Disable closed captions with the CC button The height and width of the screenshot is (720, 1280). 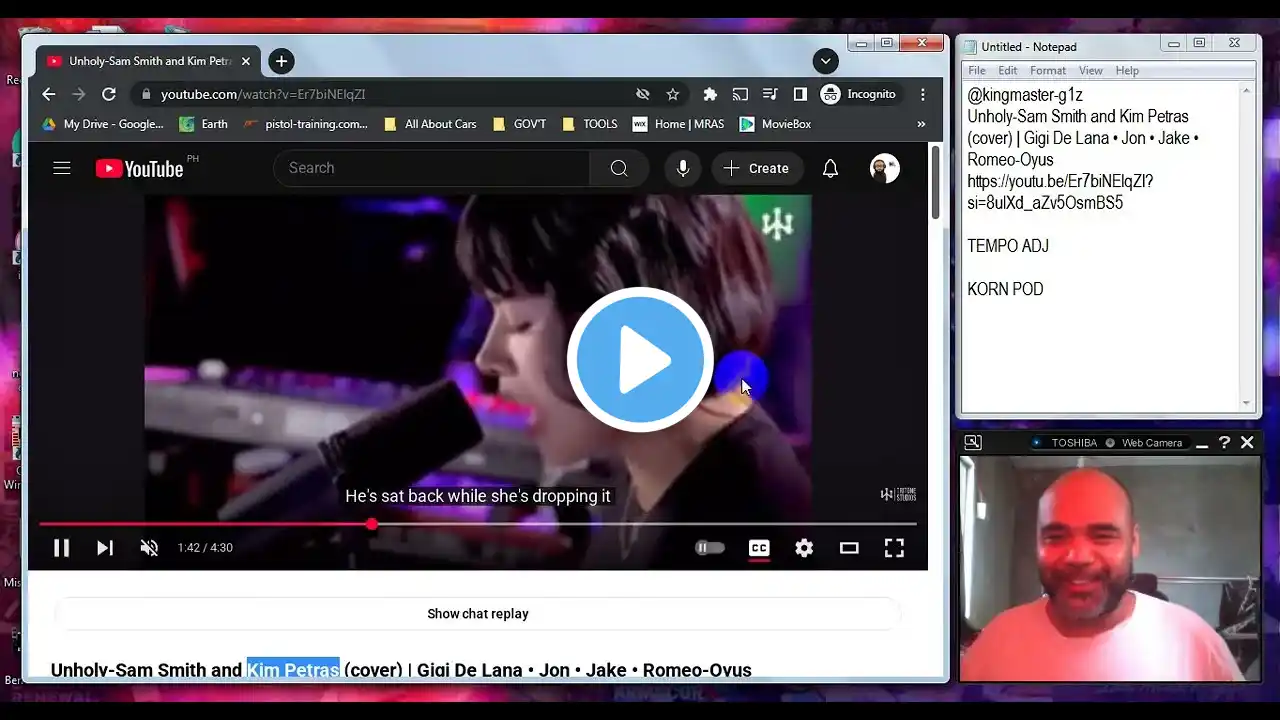759,548
